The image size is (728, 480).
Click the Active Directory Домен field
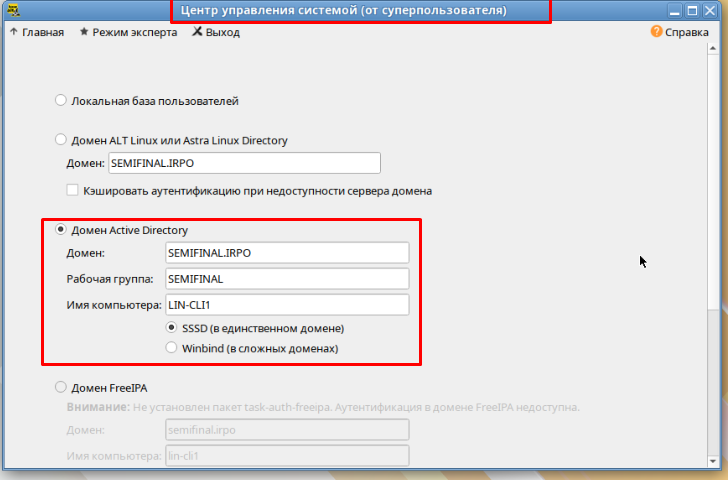pos(287,253)
